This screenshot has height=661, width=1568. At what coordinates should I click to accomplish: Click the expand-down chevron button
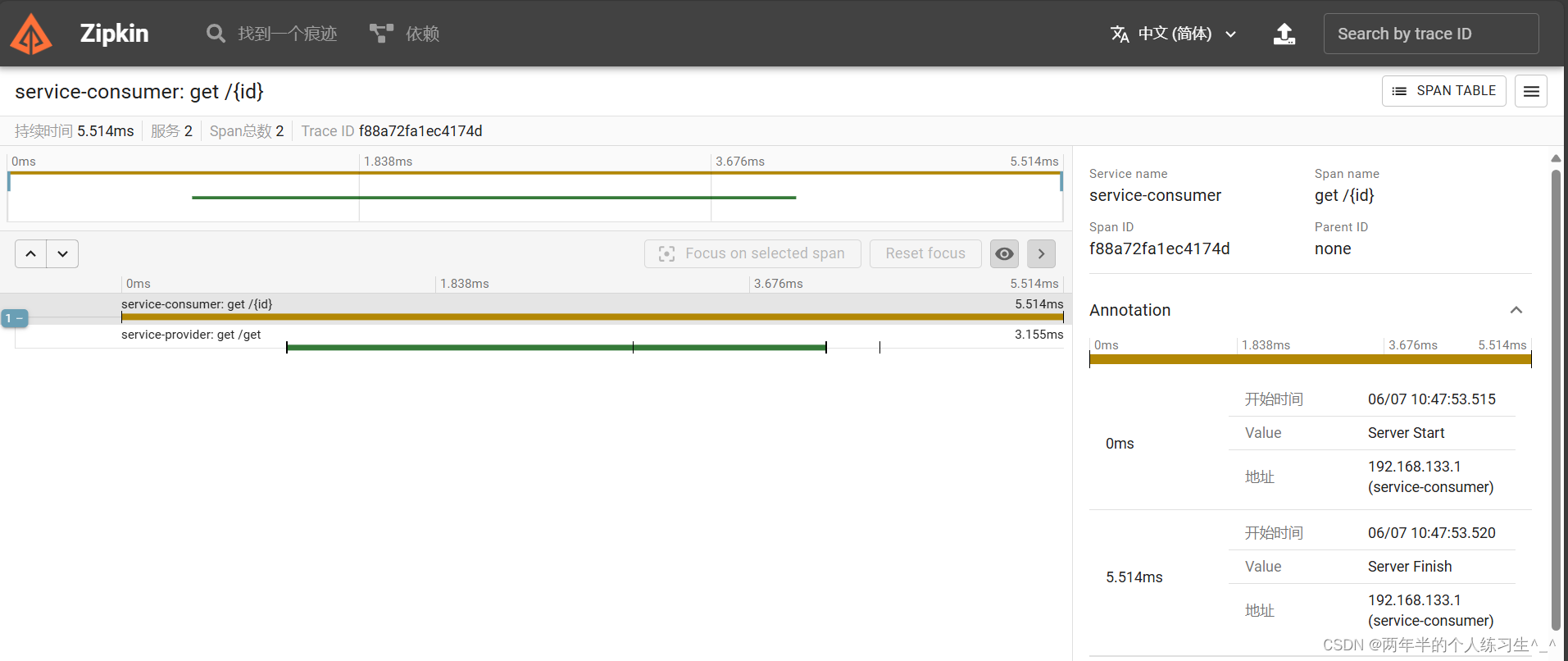[62, 253]
